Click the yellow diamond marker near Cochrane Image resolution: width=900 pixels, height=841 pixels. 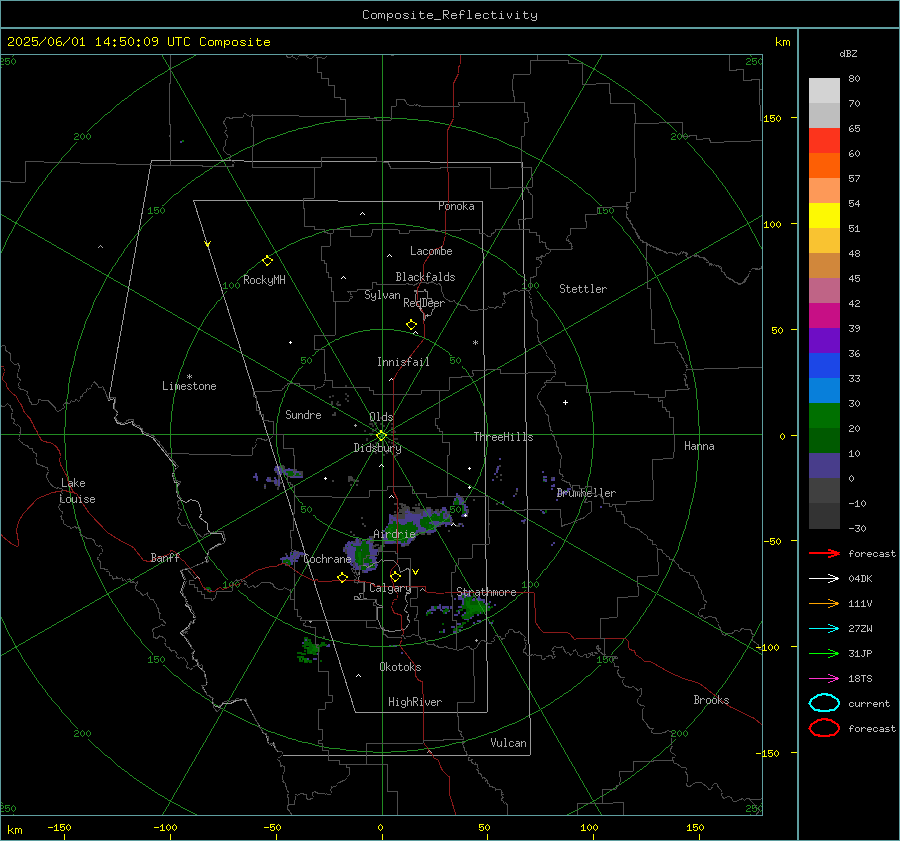coord(343,577)
